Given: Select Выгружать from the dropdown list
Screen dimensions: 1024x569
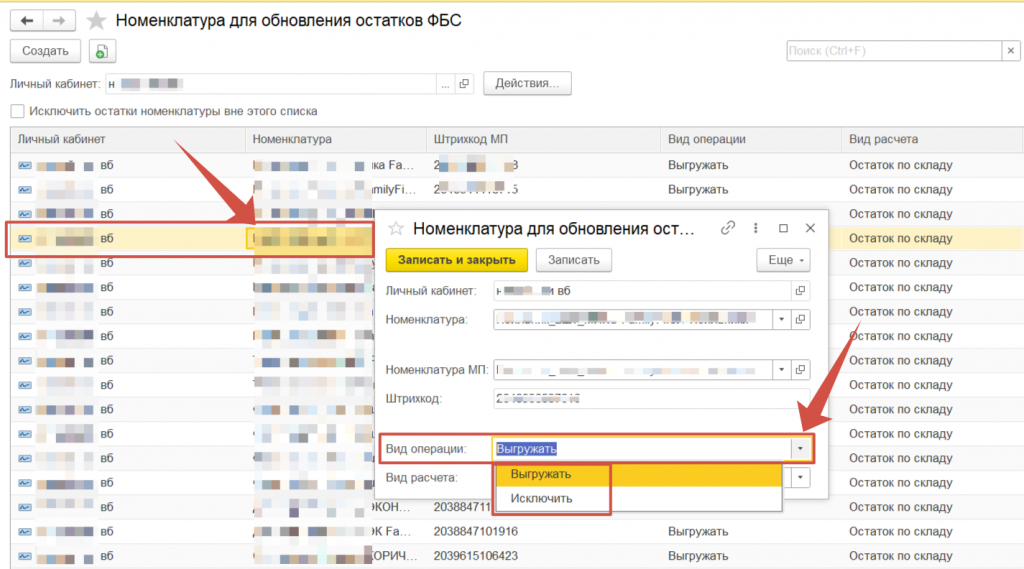Looking at the screenshot, I should (540, 474).
